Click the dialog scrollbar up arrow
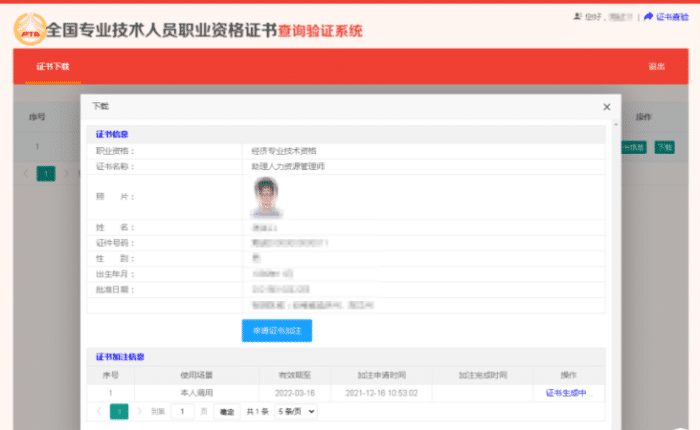 coord(616,124)
